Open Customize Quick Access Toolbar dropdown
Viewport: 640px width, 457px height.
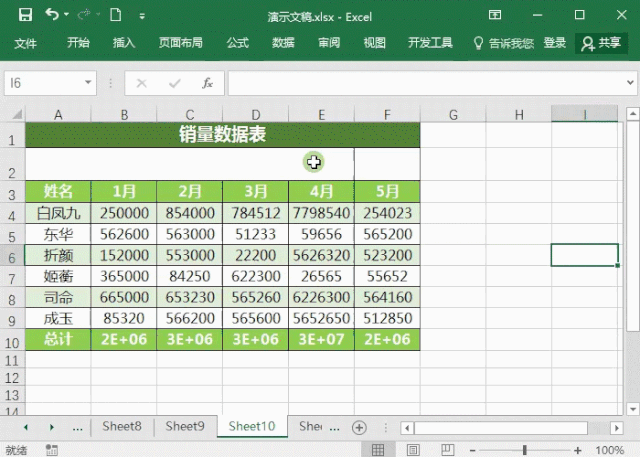[x=142, y=16]
